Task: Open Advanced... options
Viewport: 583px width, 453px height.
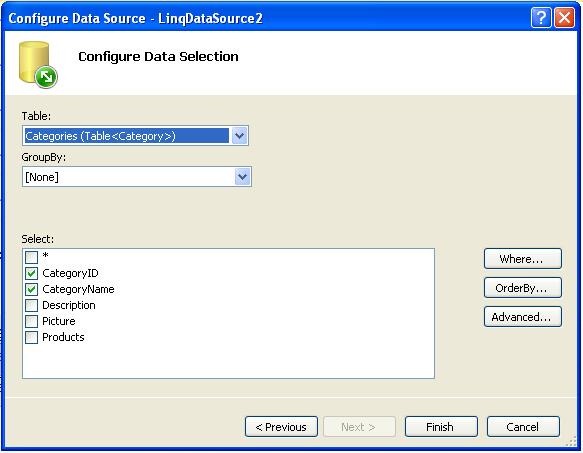Action: point(522,317)
